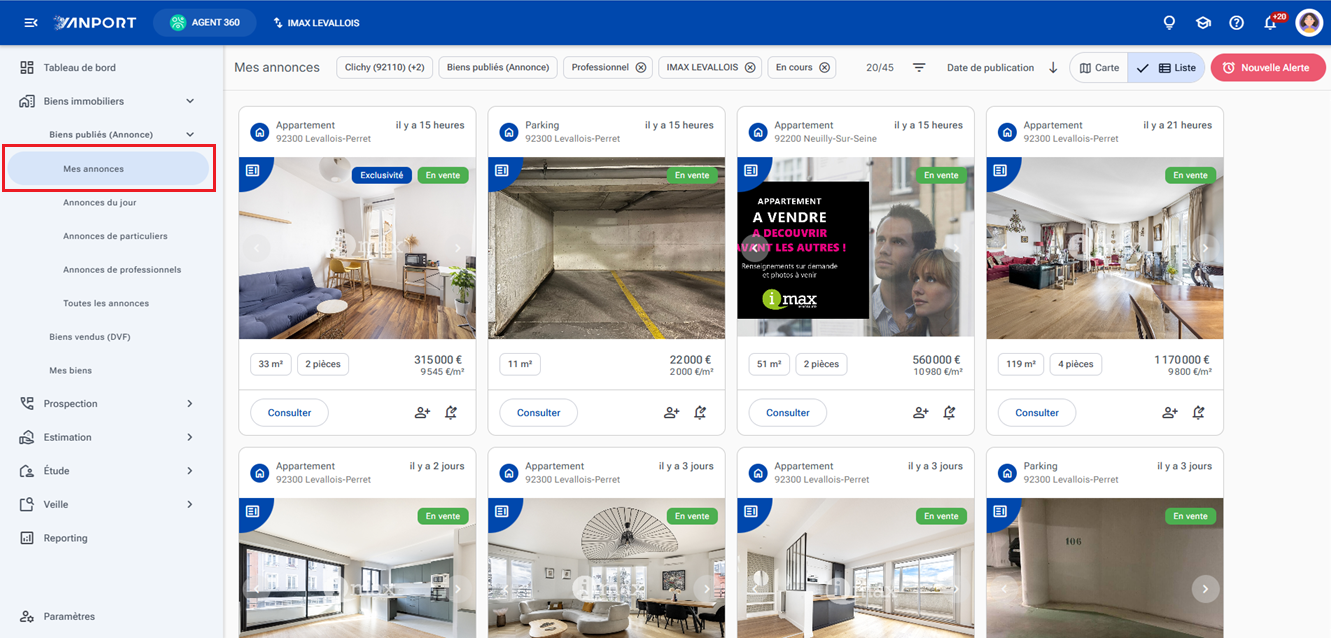The image size is (1331, 638).
Task: Consult the Neuilly-Sur-Seine apartment listing
Action: tap(788, 413)
